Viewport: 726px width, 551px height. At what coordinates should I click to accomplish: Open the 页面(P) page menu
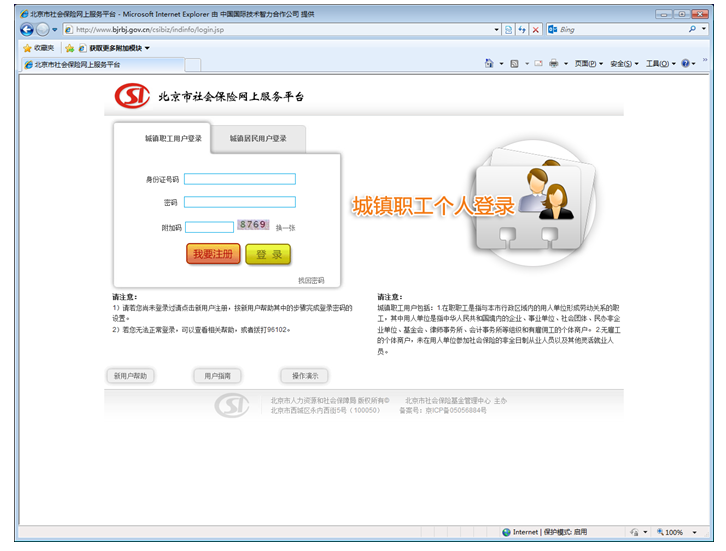588,64
